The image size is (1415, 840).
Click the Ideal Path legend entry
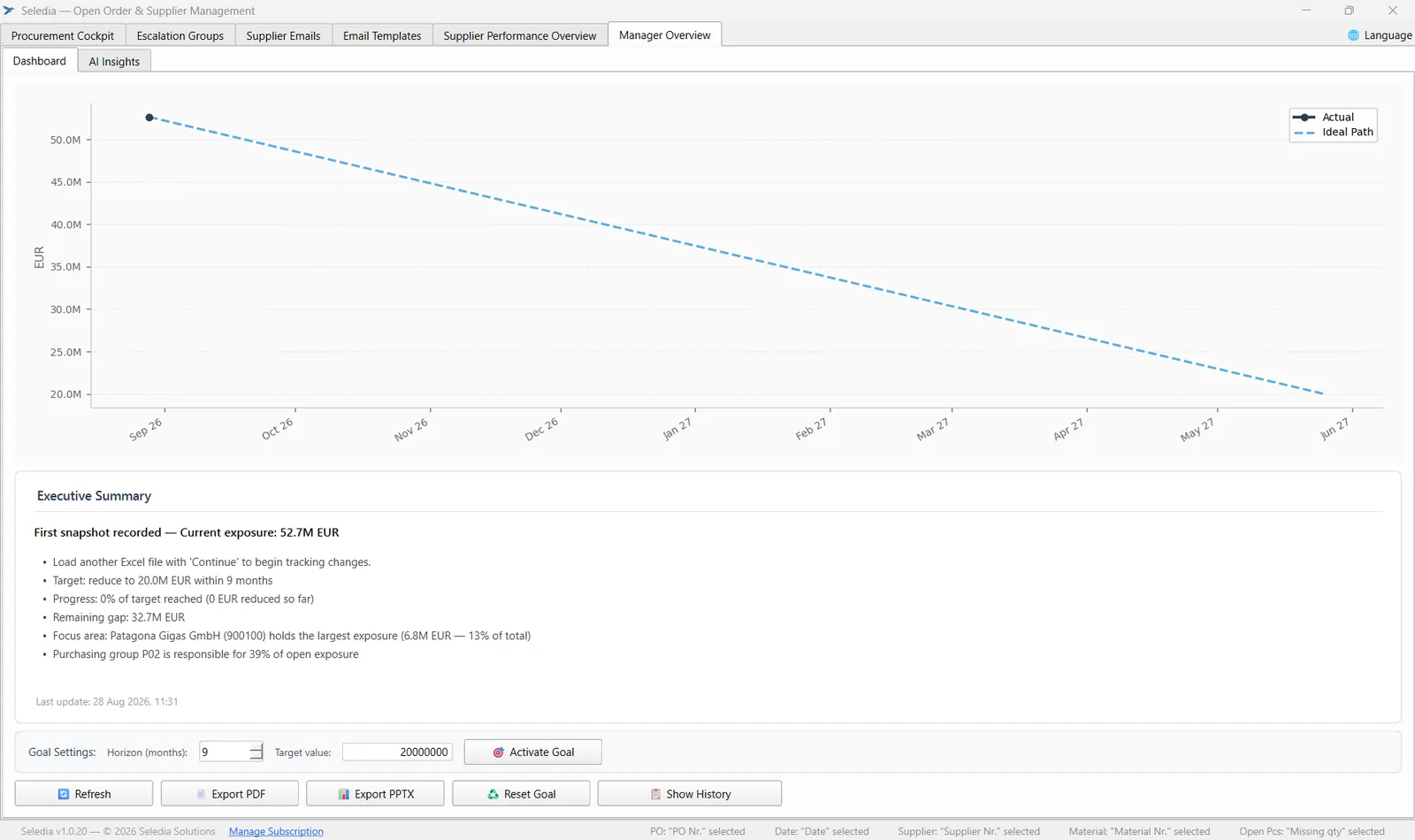pos(1335,133)
